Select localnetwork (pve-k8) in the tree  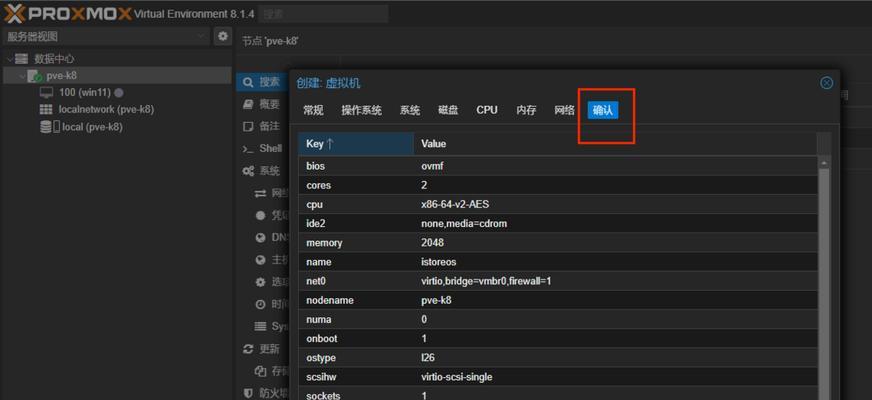106,110
